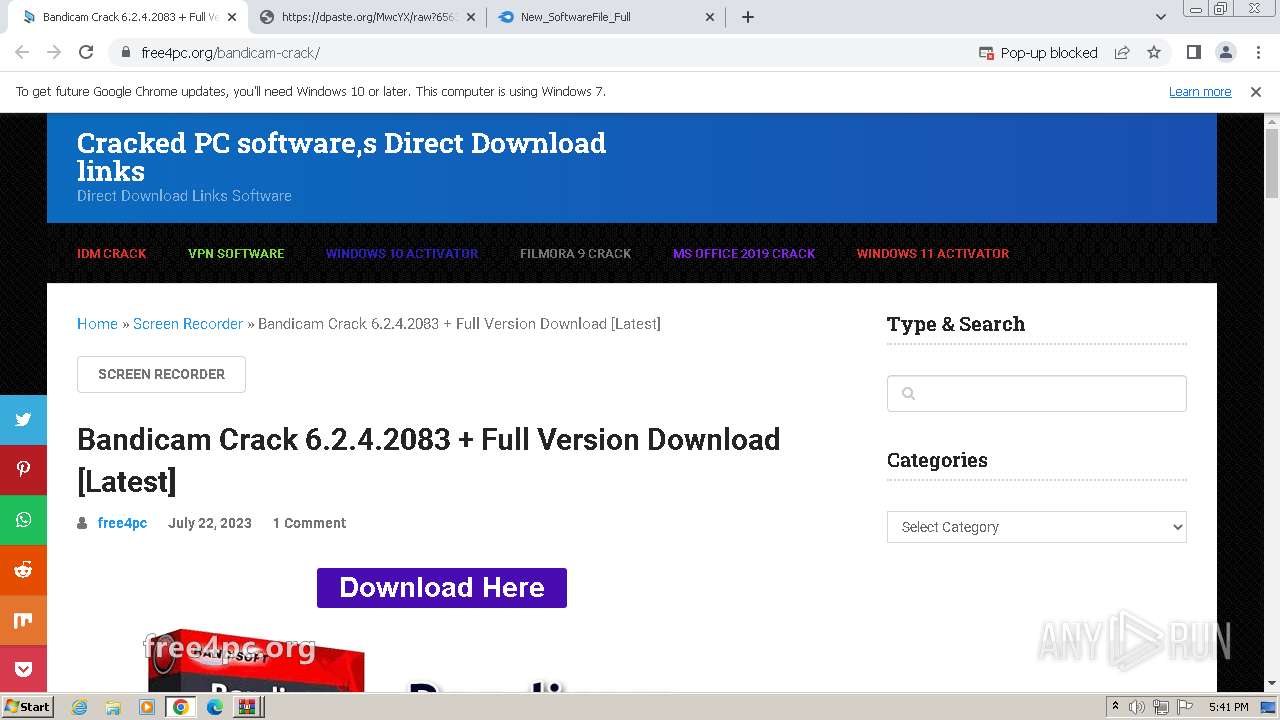Click the Bandicam product box image

pyautogui.click(x=256, y=660)
